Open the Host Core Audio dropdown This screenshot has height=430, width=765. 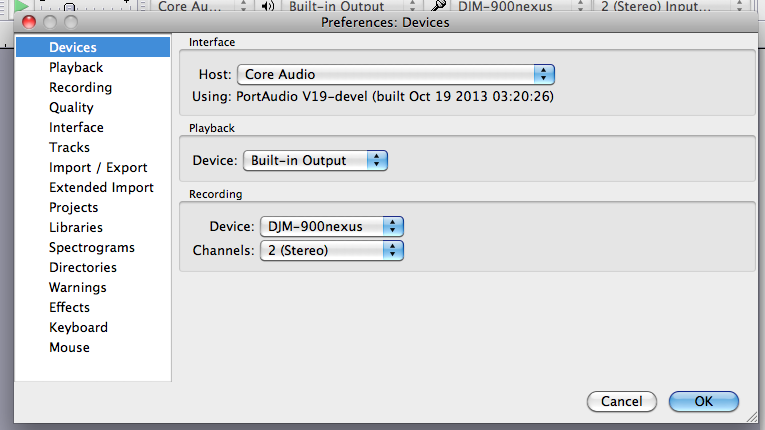coord(395,74)
